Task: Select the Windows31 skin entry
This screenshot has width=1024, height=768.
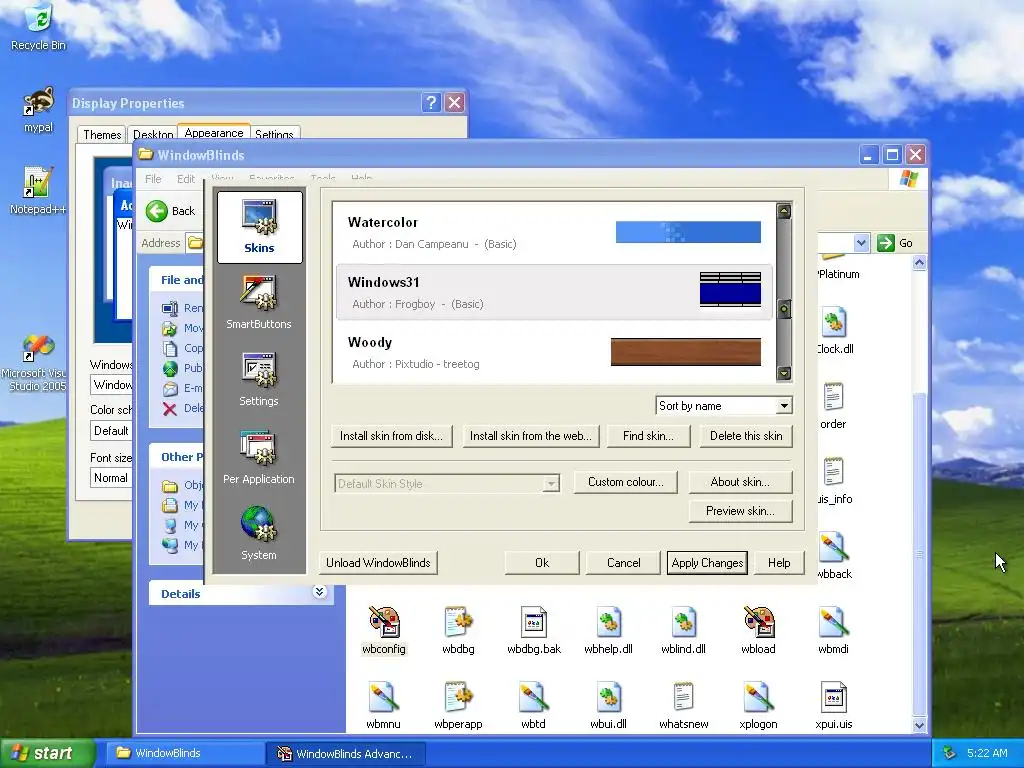Action: tap(554, 292)
